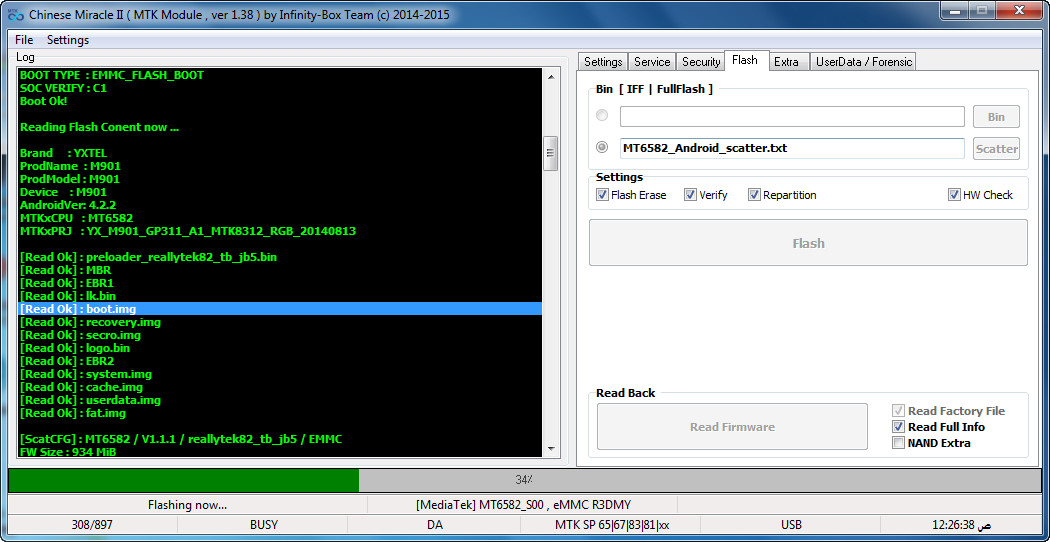1050x542 pixels.
Task: Toggle the Flash Erase checkbox
Action: [602, 195]
